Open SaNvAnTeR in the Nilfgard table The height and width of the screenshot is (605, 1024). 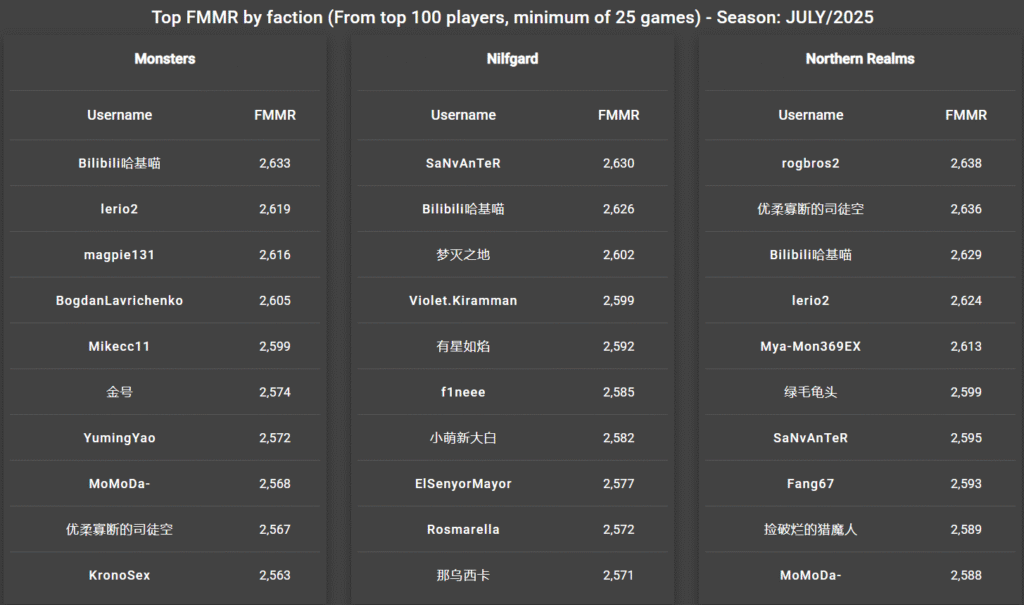[x=463, y=163]
